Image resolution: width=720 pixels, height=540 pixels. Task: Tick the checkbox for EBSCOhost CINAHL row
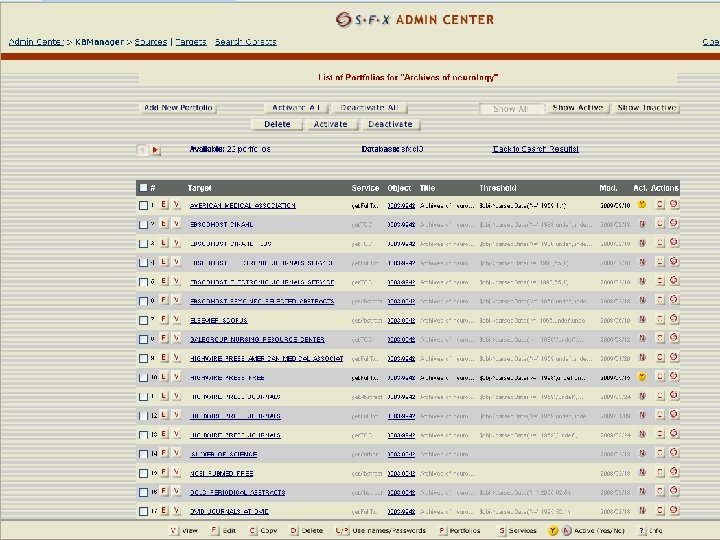[143, 225]
